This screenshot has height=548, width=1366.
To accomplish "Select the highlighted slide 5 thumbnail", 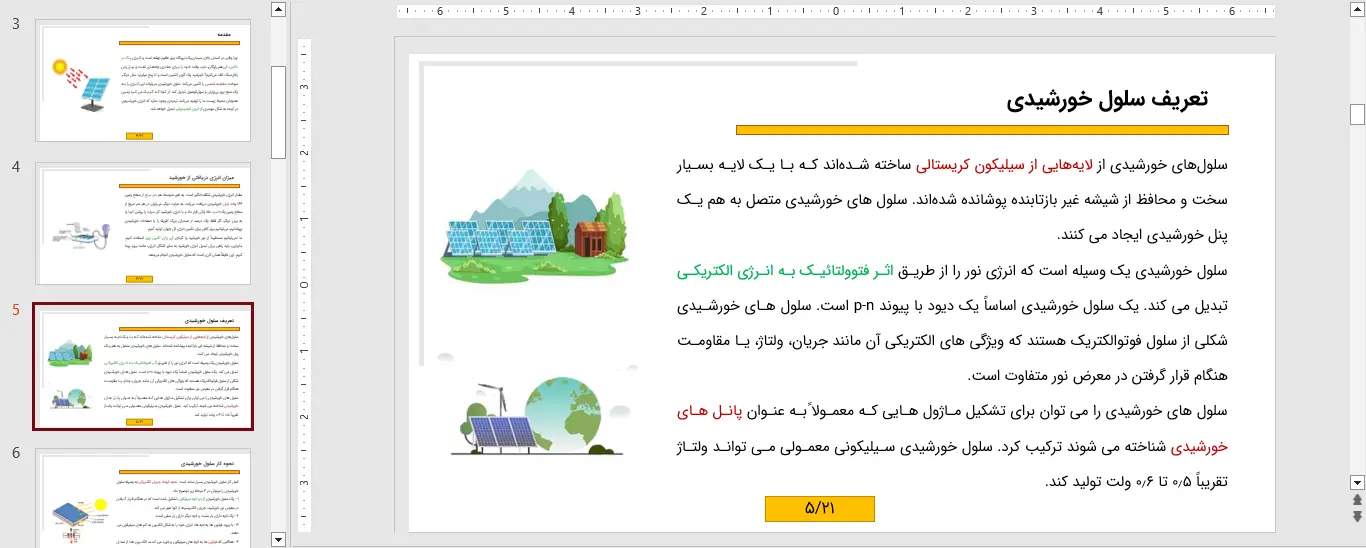I will 143,367.
